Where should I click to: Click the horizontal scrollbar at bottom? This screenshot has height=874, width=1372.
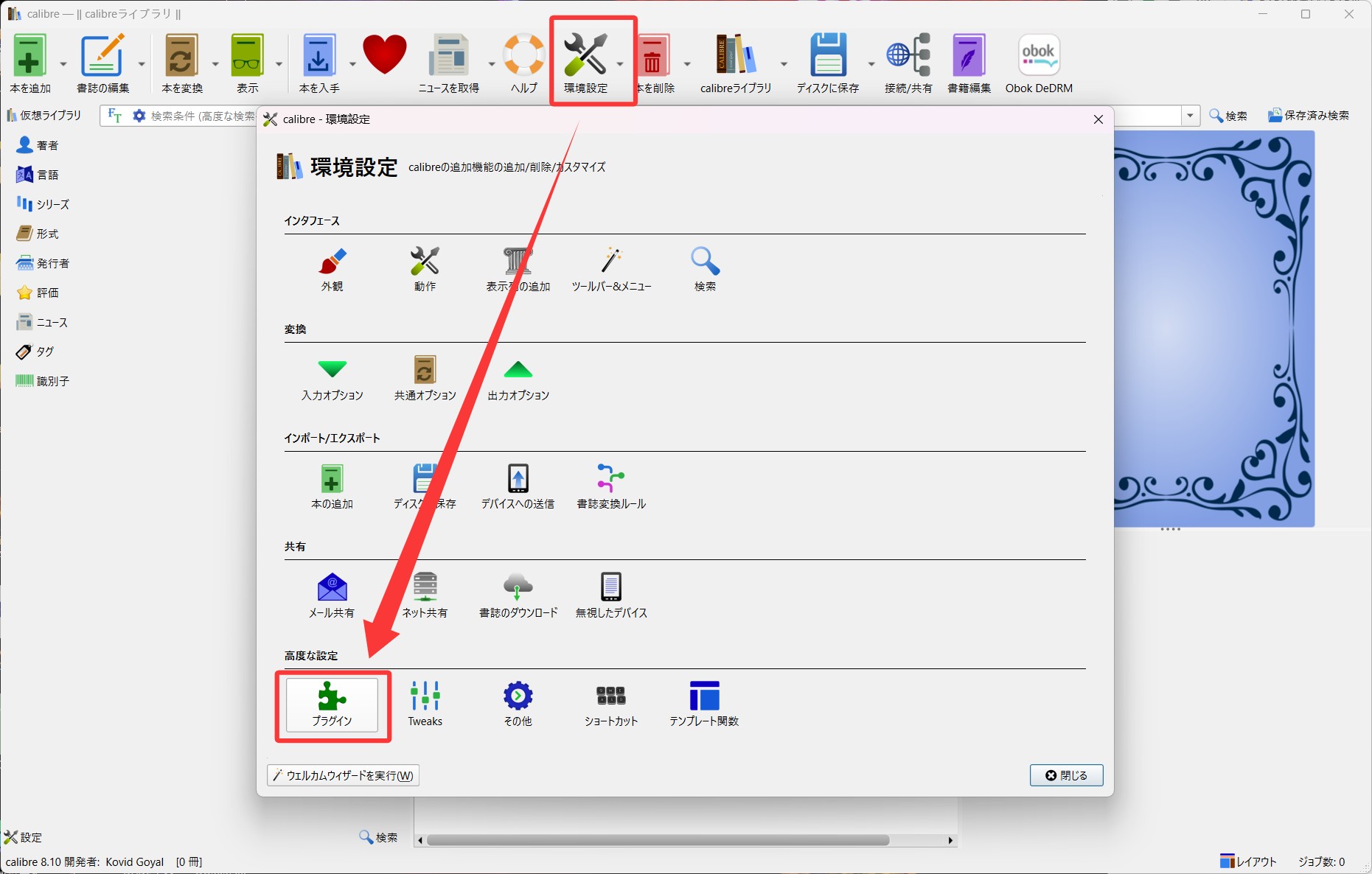[x=658, y=840]
